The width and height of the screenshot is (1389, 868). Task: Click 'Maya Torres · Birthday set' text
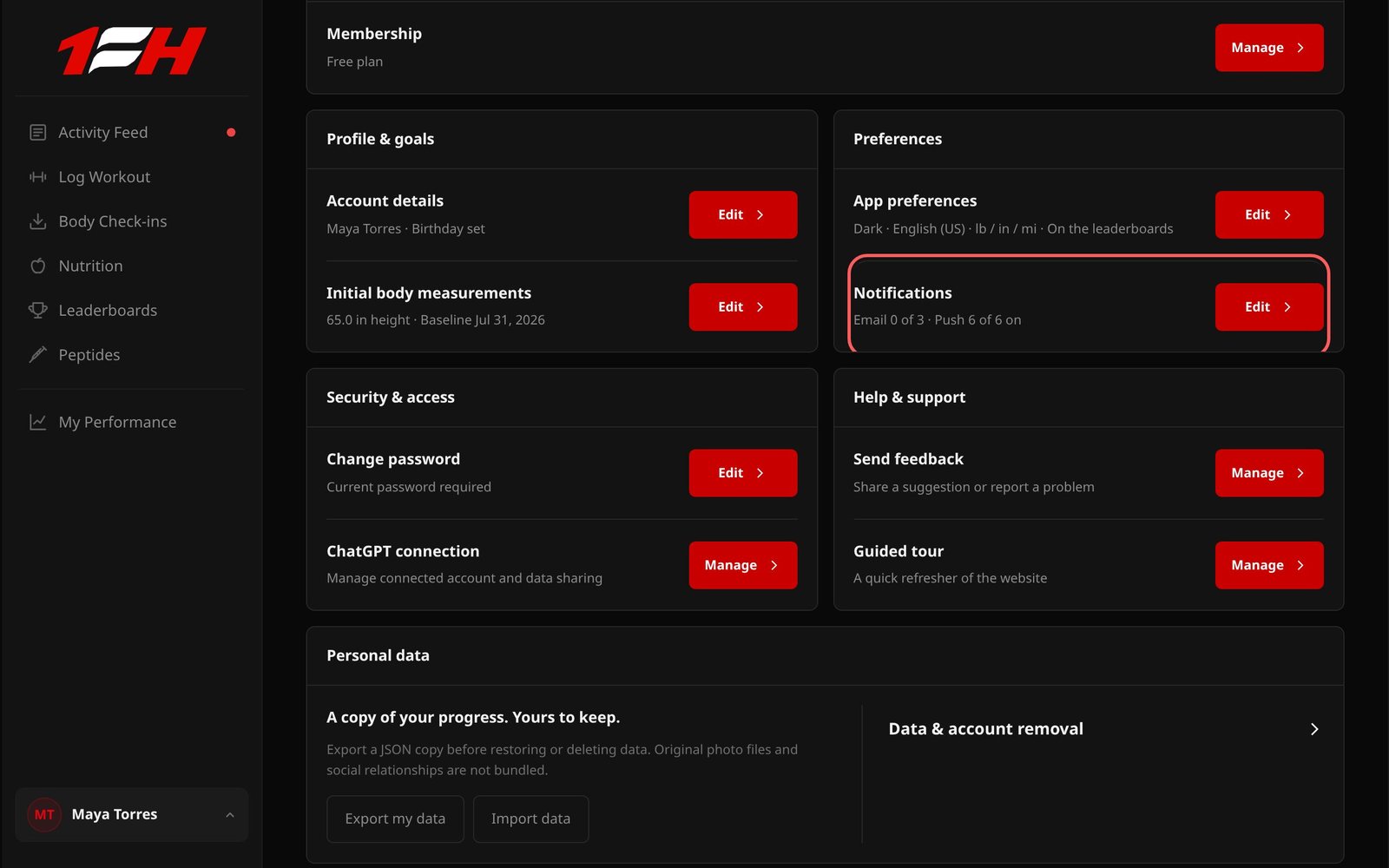[405, 228]
